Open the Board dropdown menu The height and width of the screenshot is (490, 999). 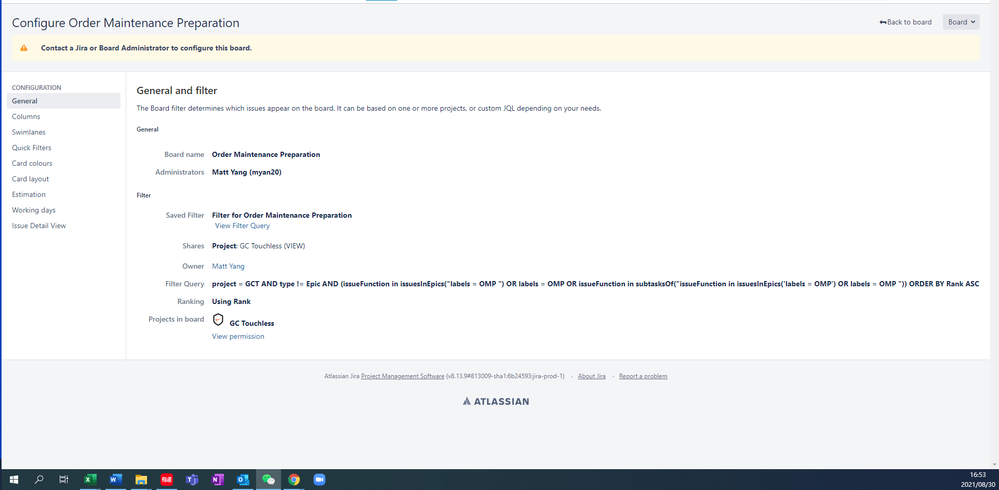(x=961, y=22)
